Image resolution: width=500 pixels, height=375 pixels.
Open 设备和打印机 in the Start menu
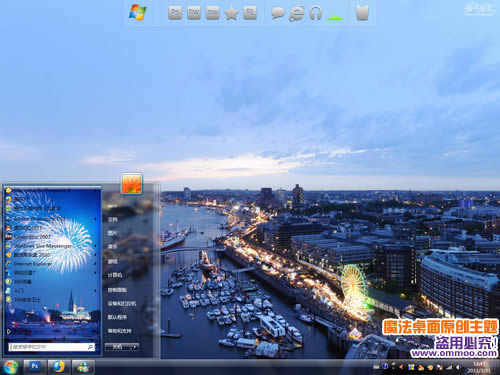[122, 304]
